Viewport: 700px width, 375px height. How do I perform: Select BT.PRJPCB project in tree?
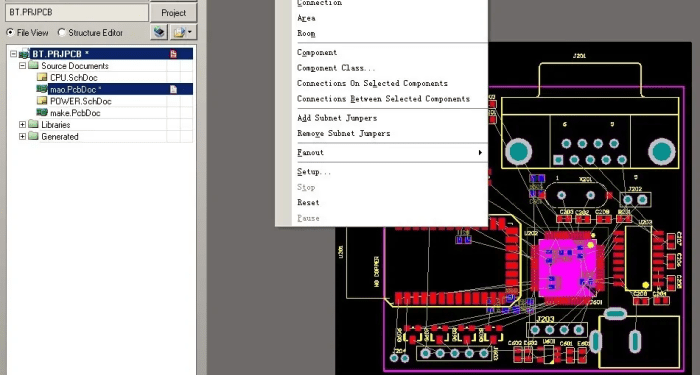point(60,54)
